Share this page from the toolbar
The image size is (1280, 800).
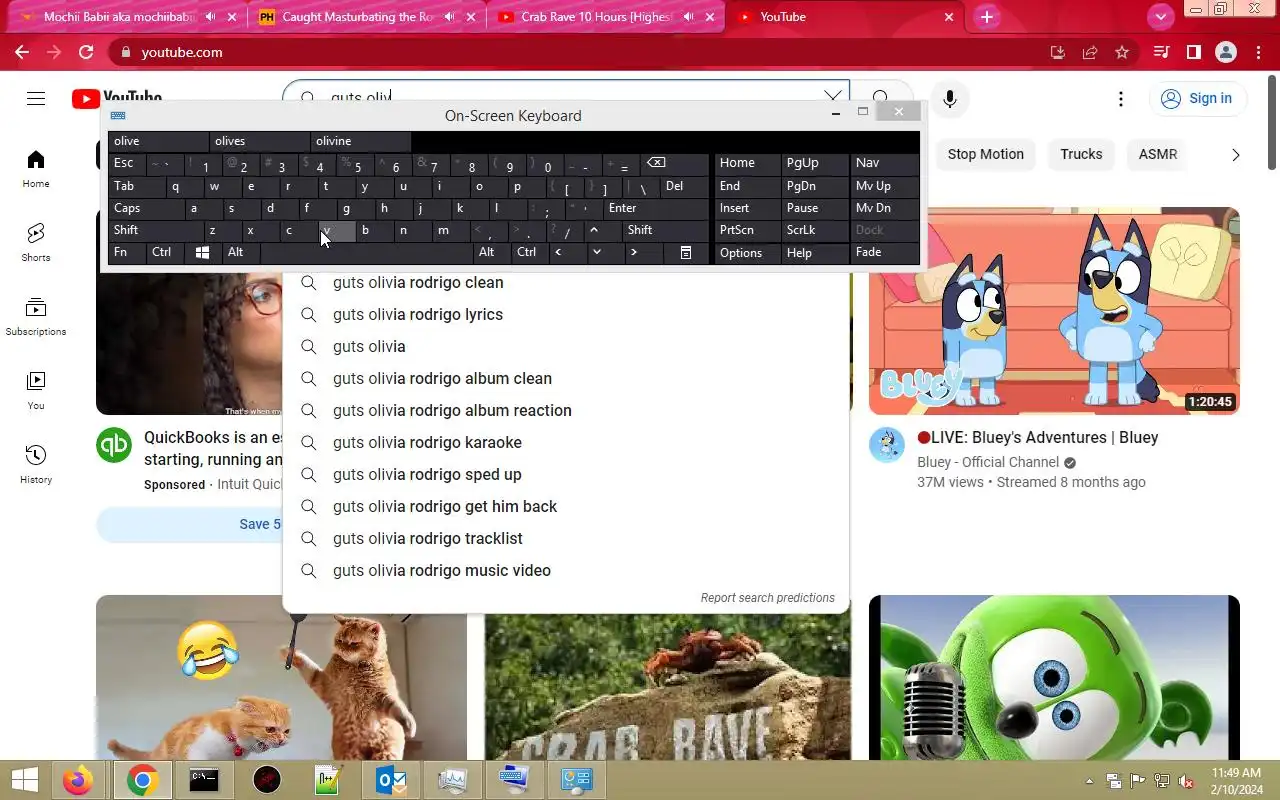pos(1090,52)
